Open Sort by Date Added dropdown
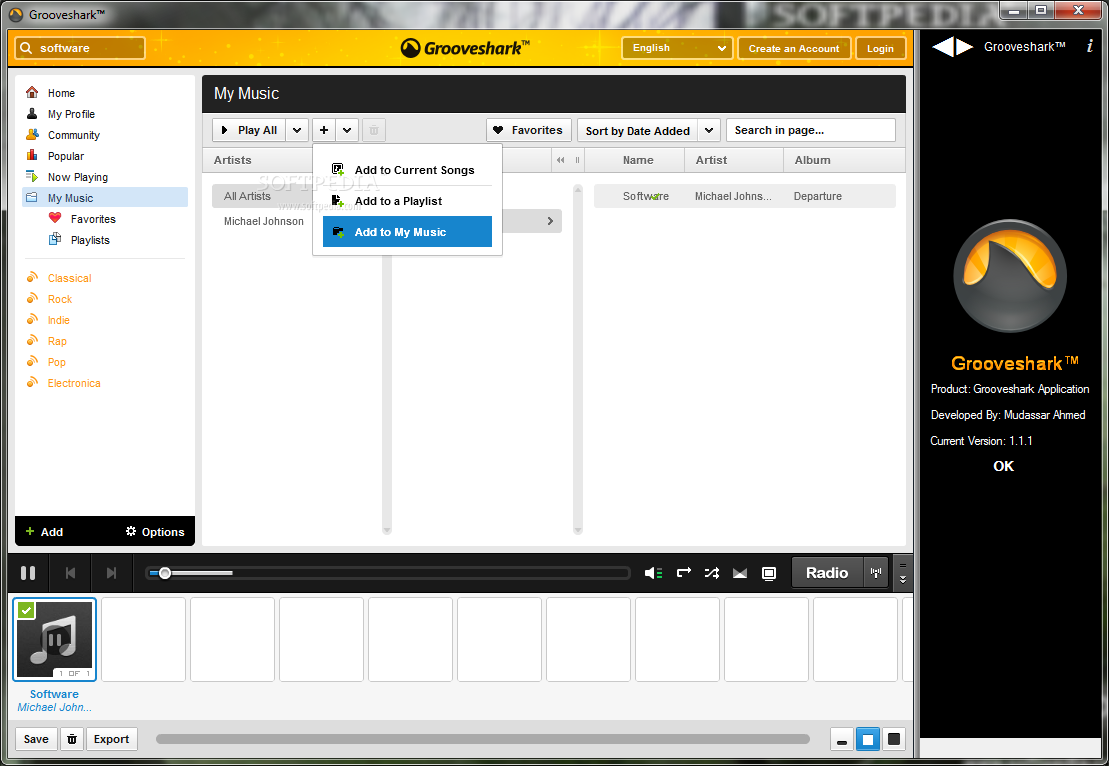This screenshot has width=1109, height=766. coord(649,130)
